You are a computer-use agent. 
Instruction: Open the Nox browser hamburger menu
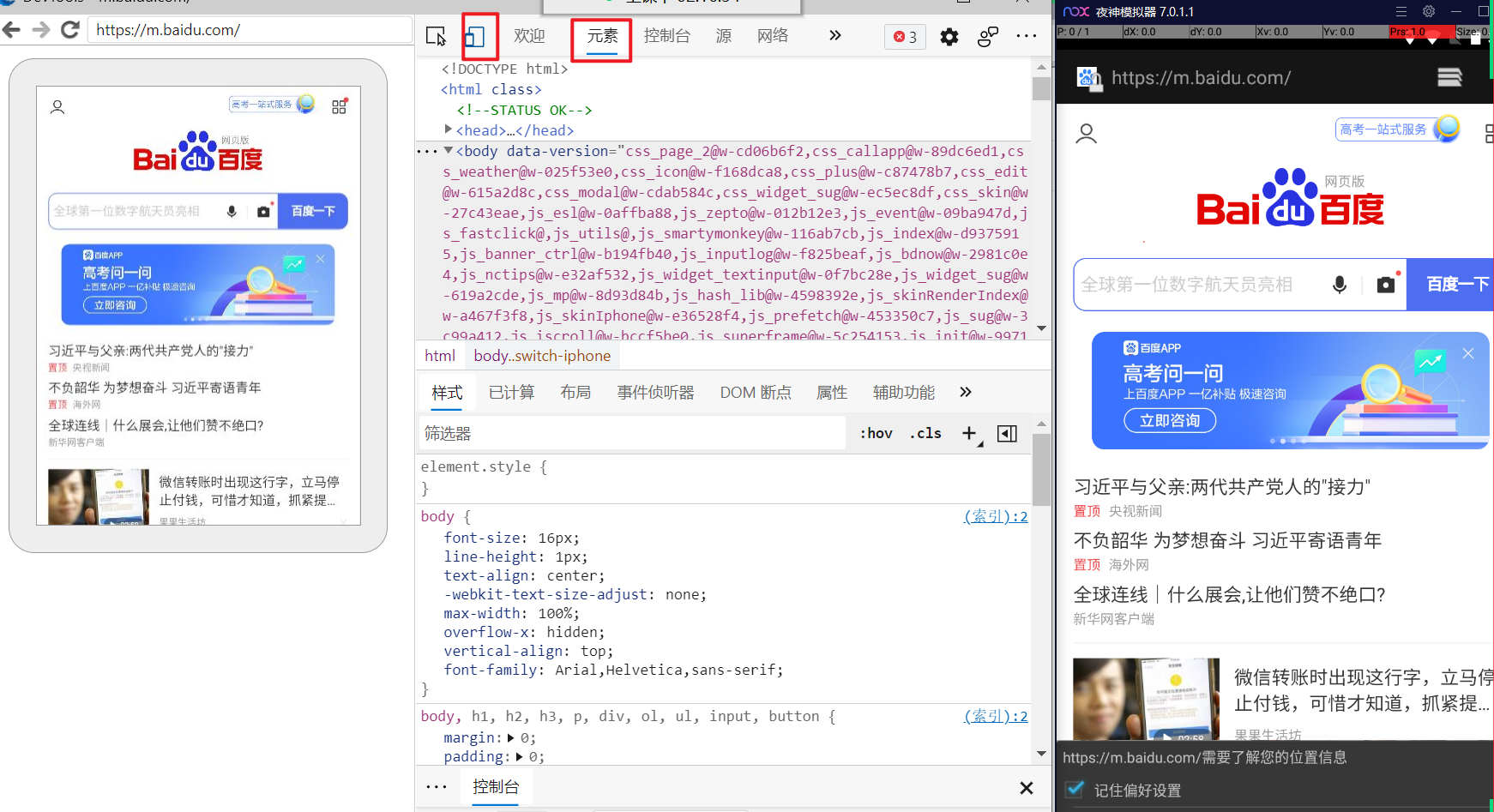tap(1449, 78)
